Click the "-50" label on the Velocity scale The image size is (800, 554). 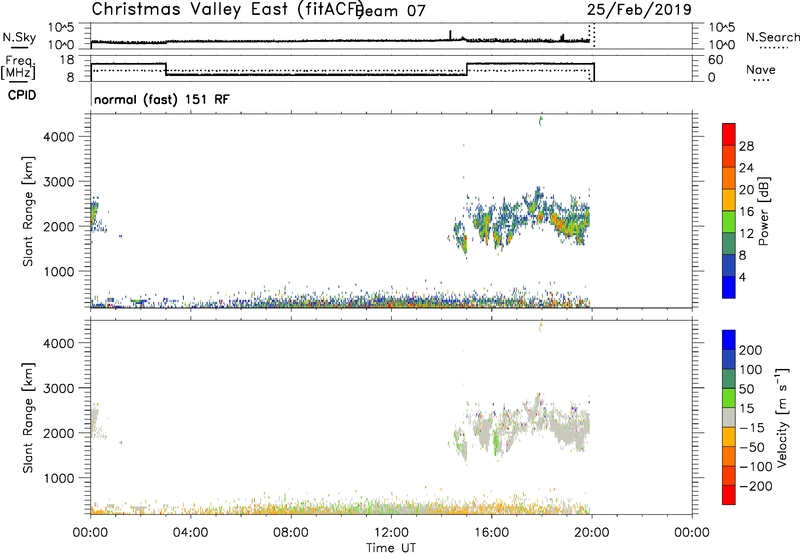coord(752,448)
